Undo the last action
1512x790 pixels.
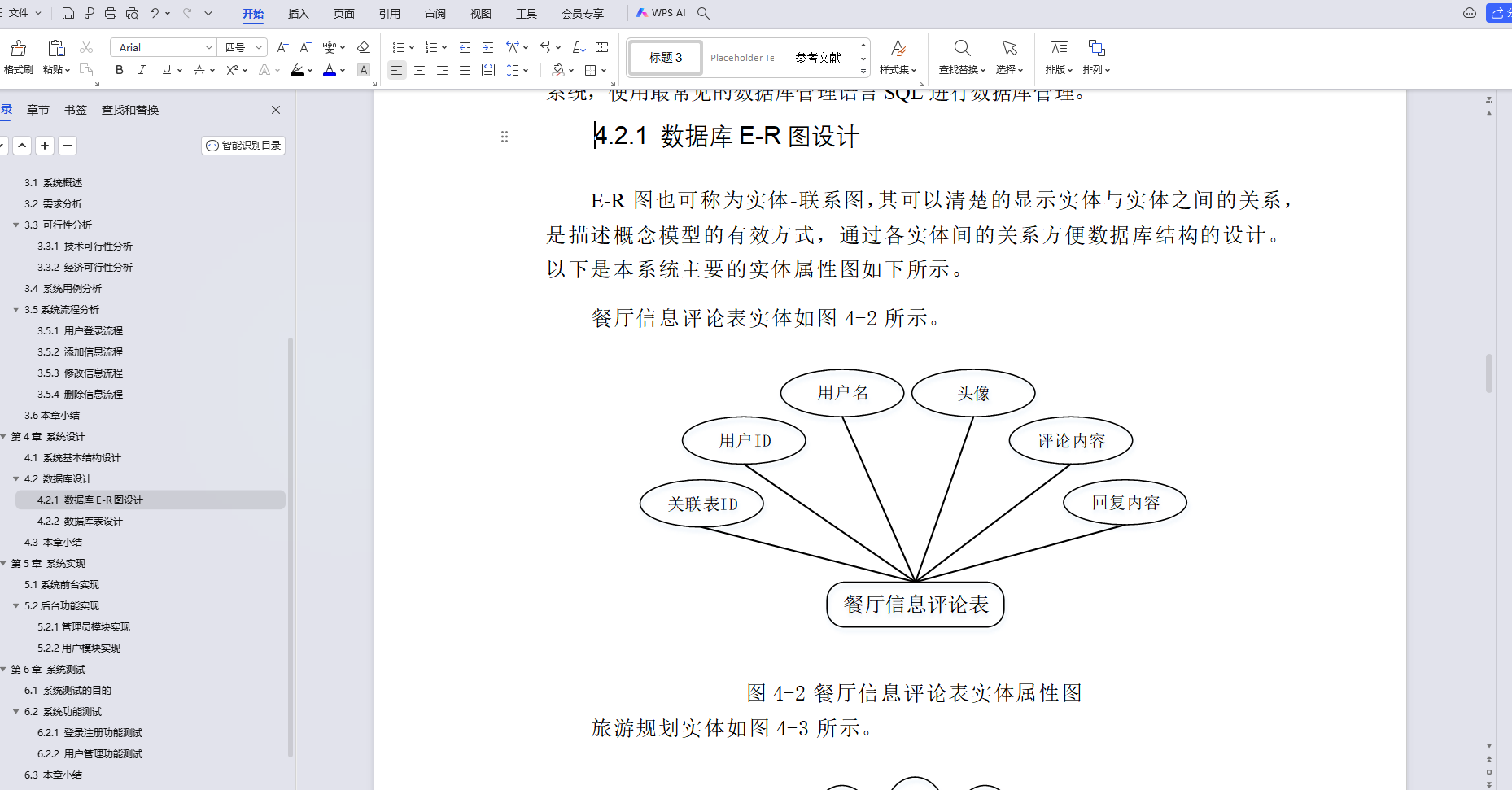click(154, 13)
